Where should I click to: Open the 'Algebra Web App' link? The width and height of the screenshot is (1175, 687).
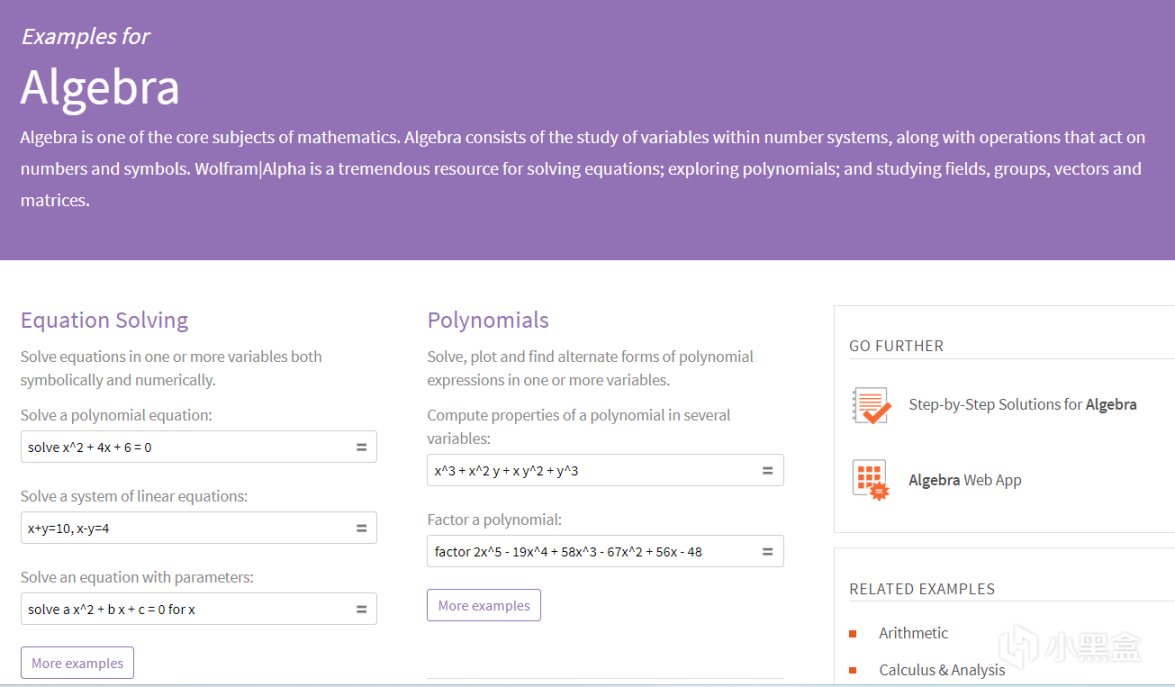click(x=964, y=480)
